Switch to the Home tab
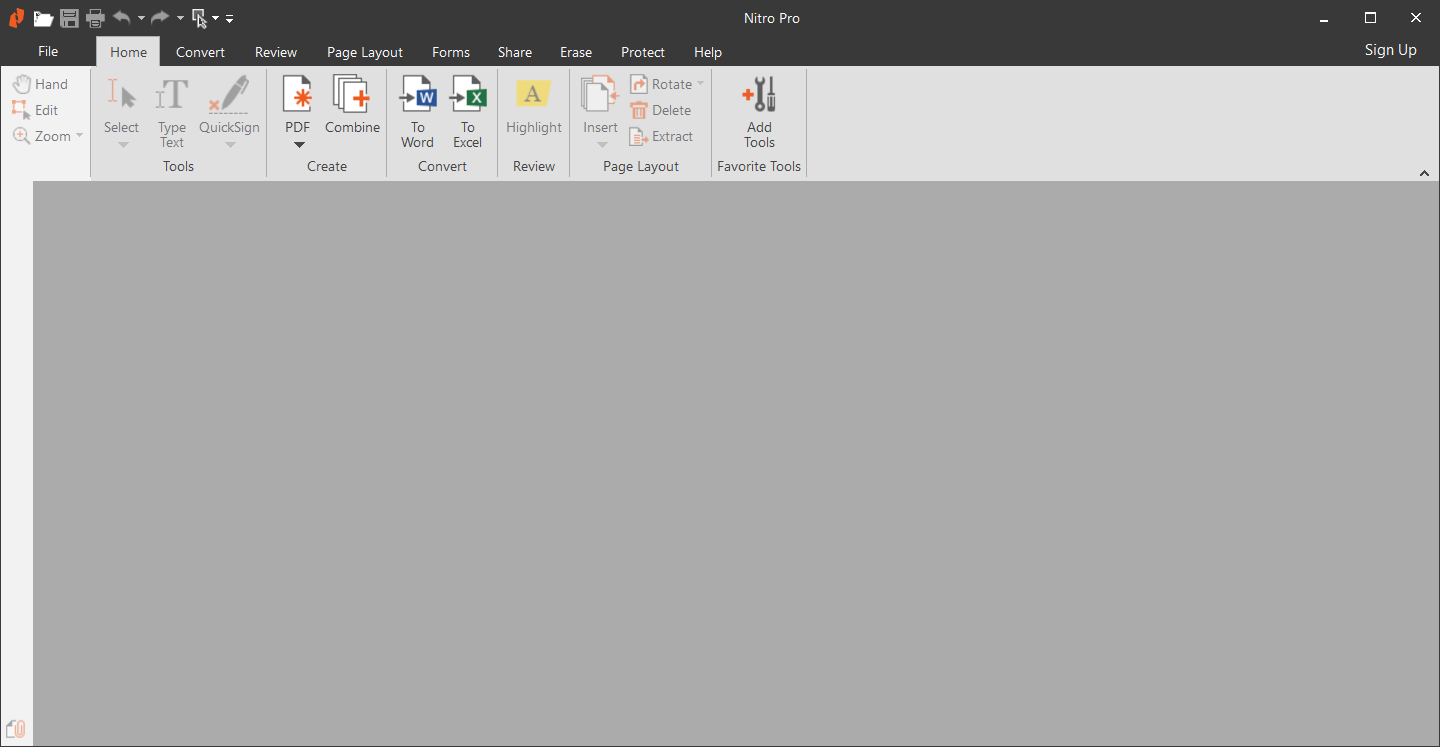The width and height of the screenshot is (1440, 747). click(x=128, y=52)
